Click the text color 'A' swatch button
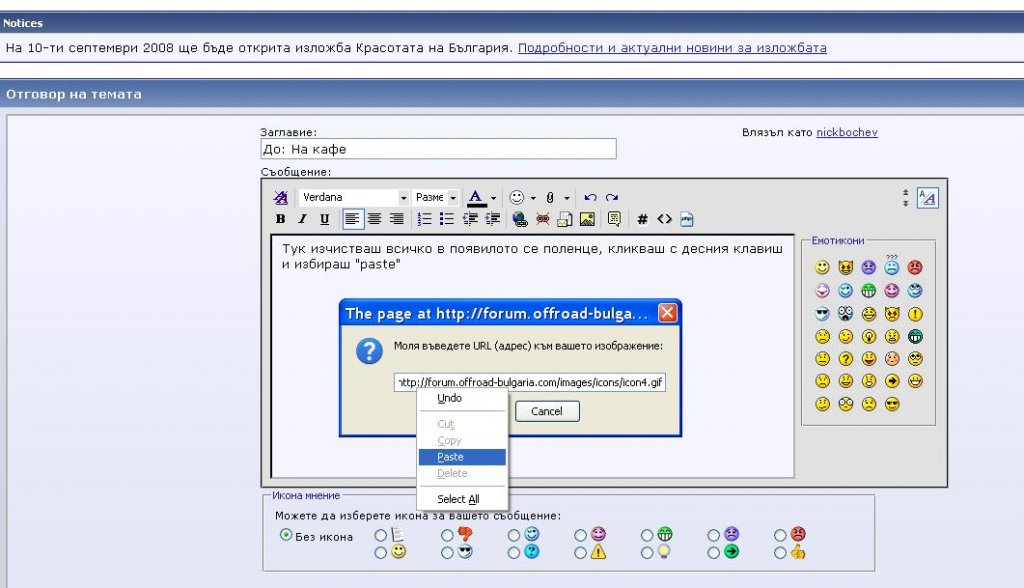Screen dimensions: 1024x588 coord(476,197)
